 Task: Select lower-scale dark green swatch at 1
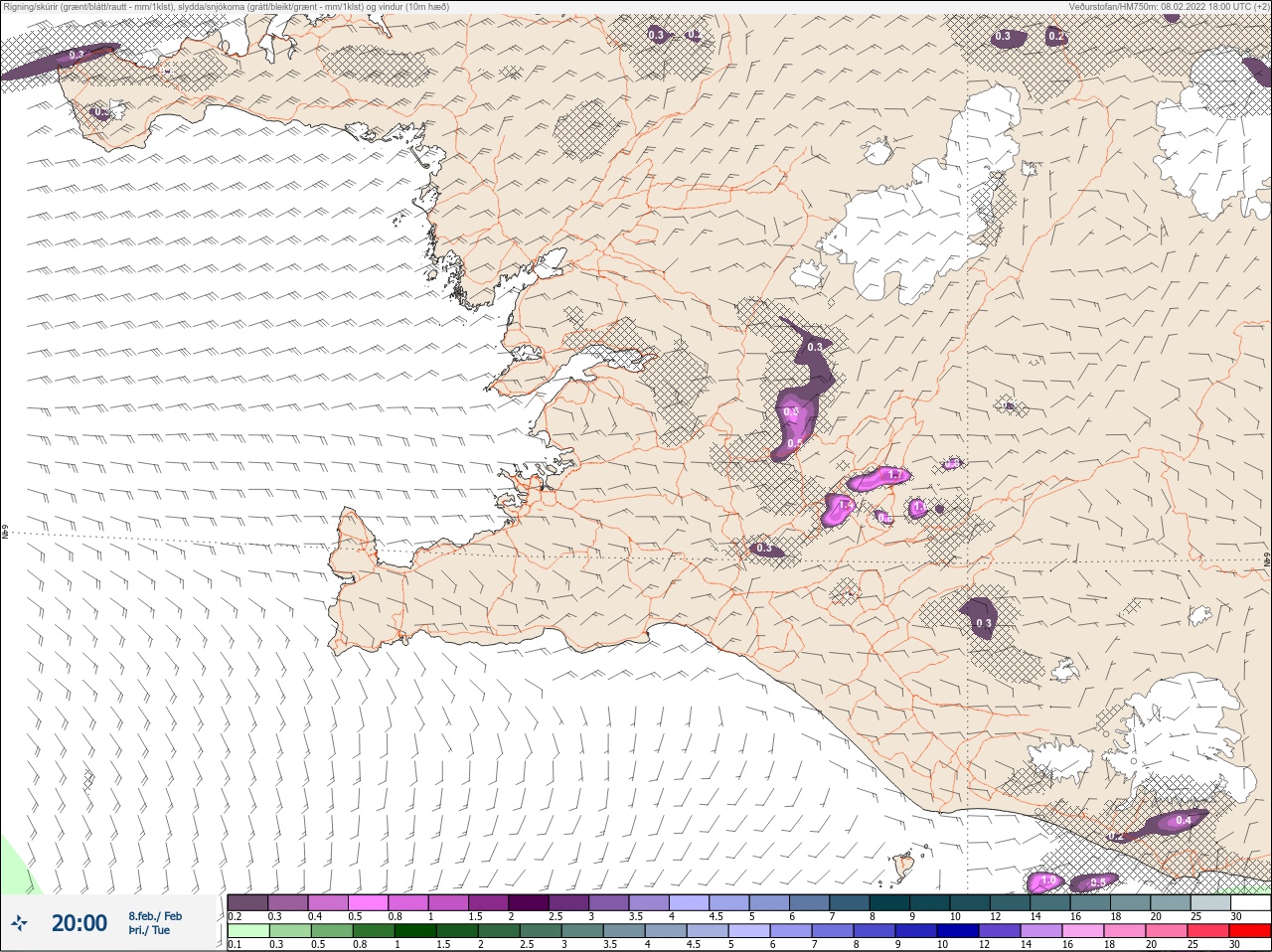click(416, 931)
